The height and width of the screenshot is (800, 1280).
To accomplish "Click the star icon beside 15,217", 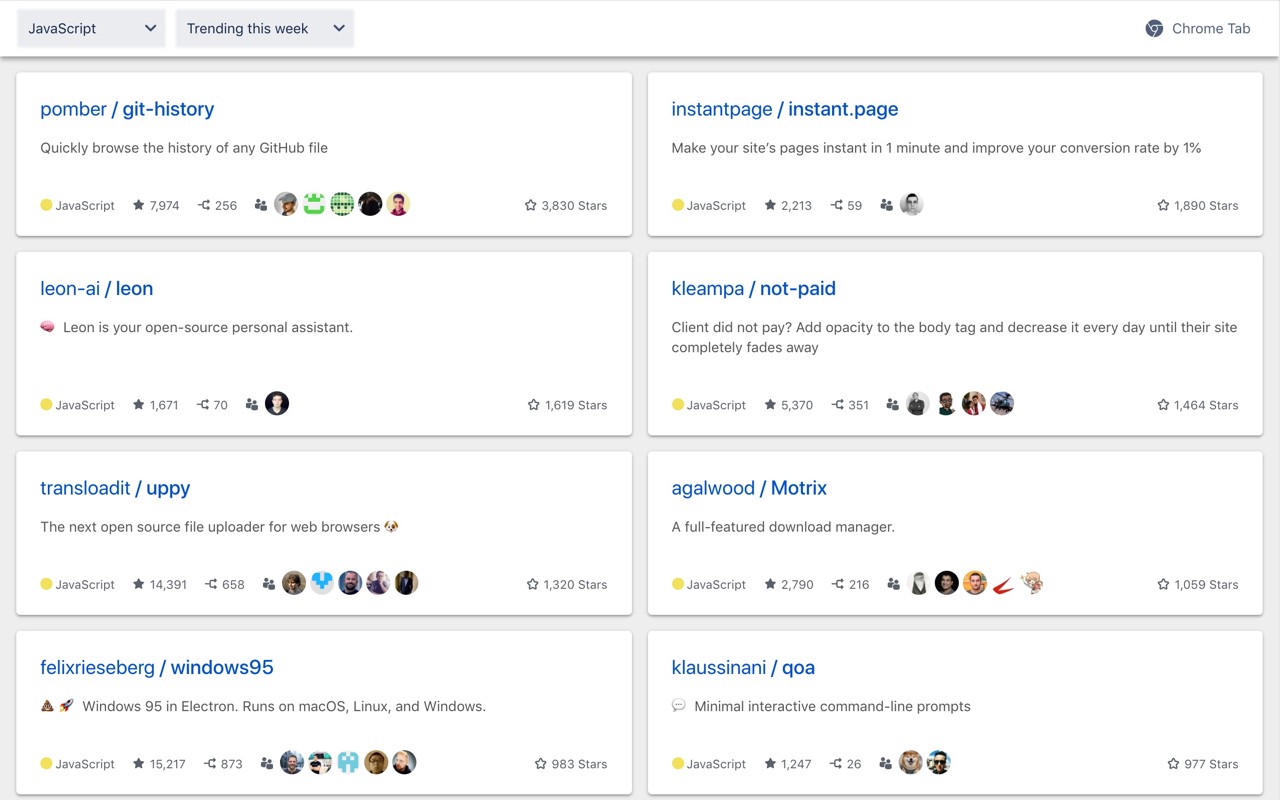I will [x=139, y=764].
